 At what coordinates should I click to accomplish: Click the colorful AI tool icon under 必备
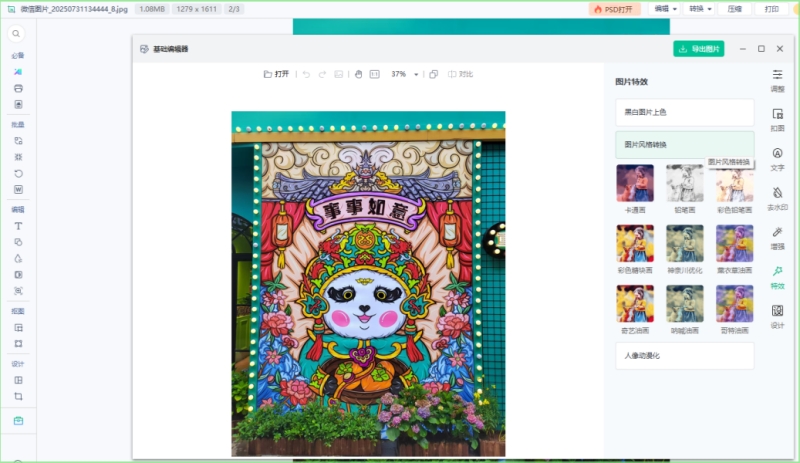(x=18, y=72)
